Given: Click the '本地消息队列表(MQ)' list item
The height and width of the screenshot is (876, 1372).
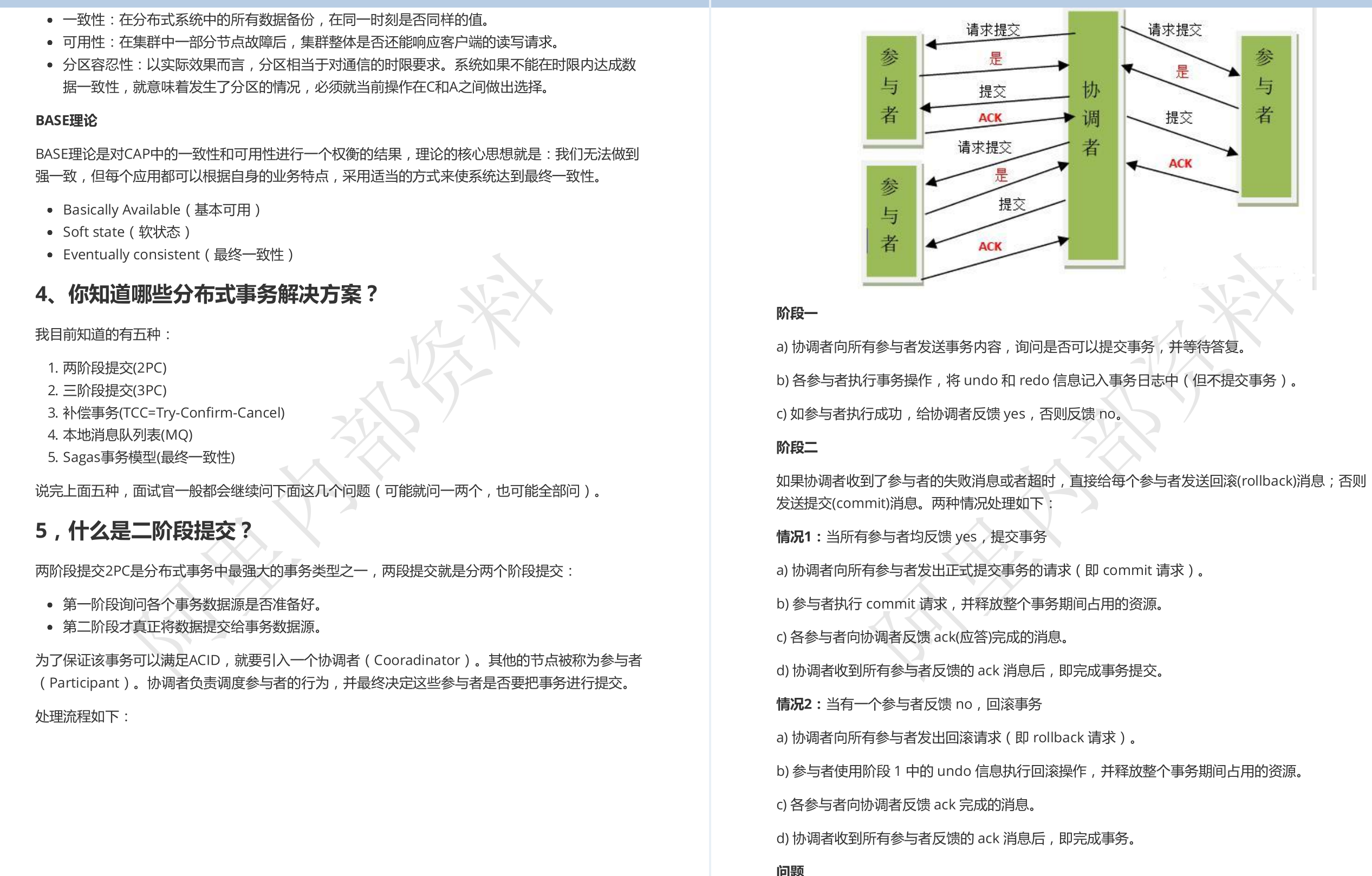Looking at the screenshot, I should (x=127, y=435).
